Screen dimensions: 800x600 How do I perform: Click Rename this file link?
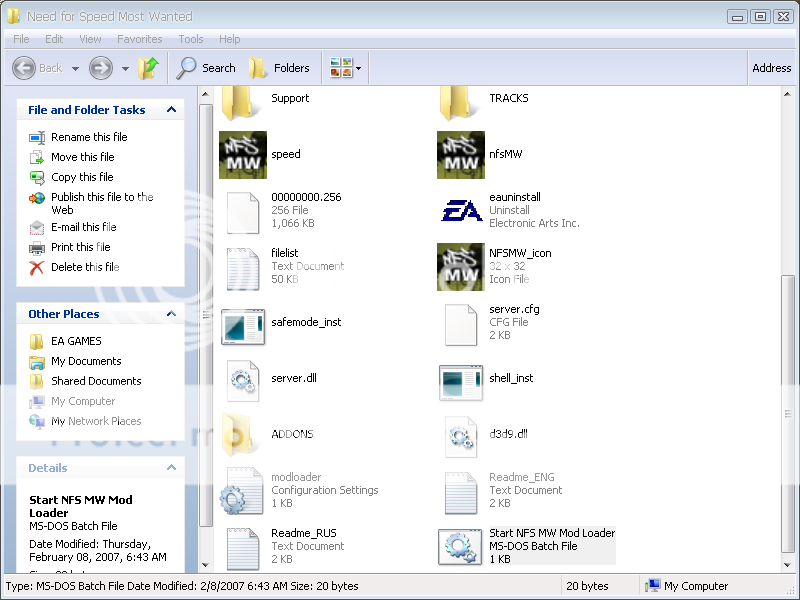(89, 137)
